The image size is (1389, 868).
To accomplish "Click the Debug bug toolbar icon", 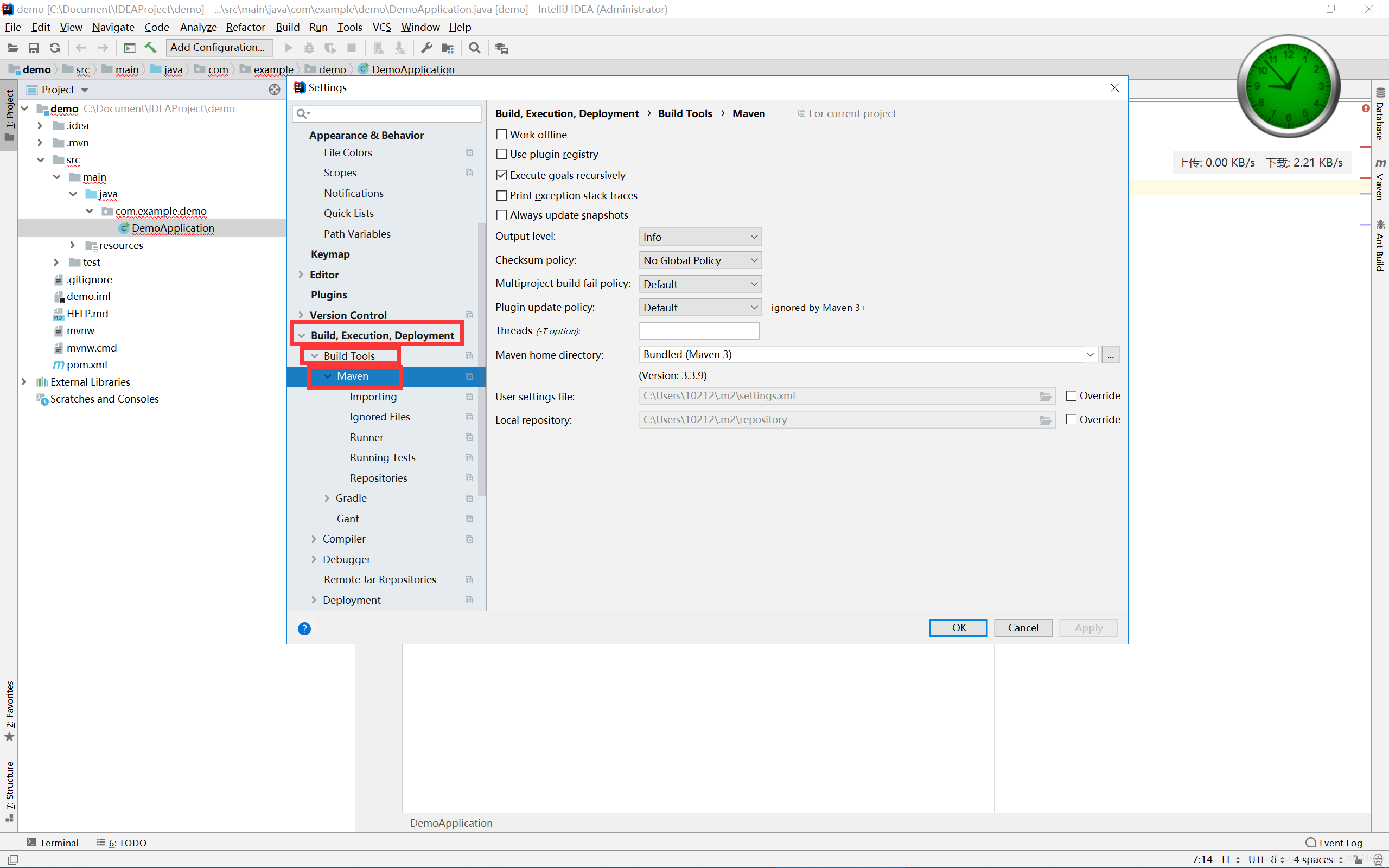I will tap(309, 48).
